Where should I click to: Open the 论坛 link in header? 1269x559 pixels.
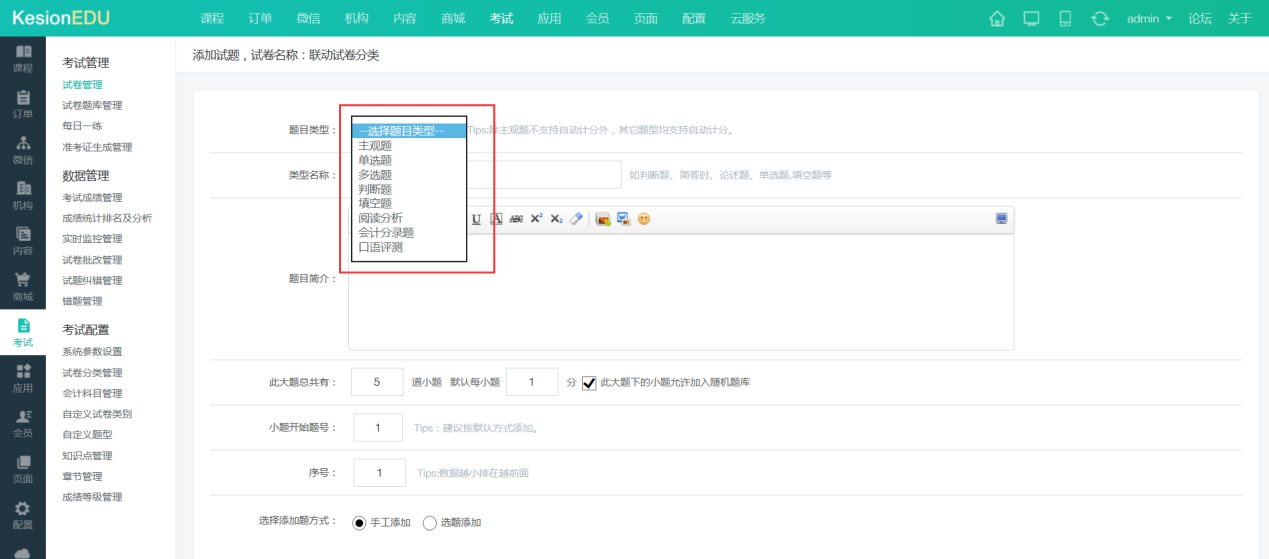tap(1200, 19)
